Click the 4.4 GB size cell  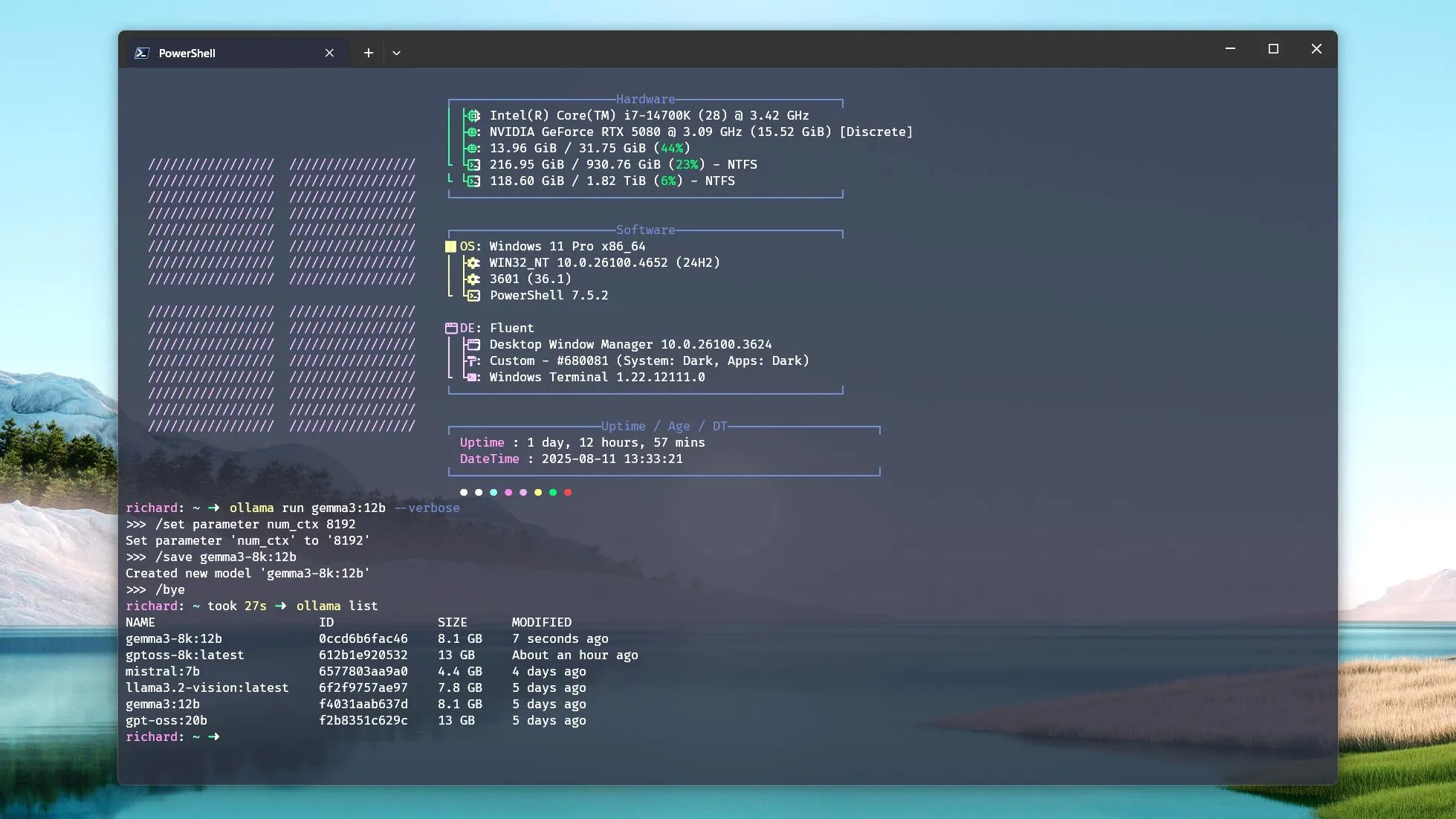pos(459,671)
